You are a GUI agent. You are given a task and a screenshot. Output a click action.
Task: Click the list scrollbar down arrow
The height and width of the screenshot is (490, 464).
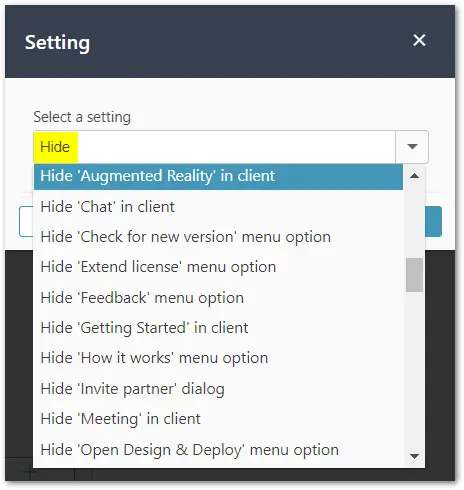click(x=414, y=456)
